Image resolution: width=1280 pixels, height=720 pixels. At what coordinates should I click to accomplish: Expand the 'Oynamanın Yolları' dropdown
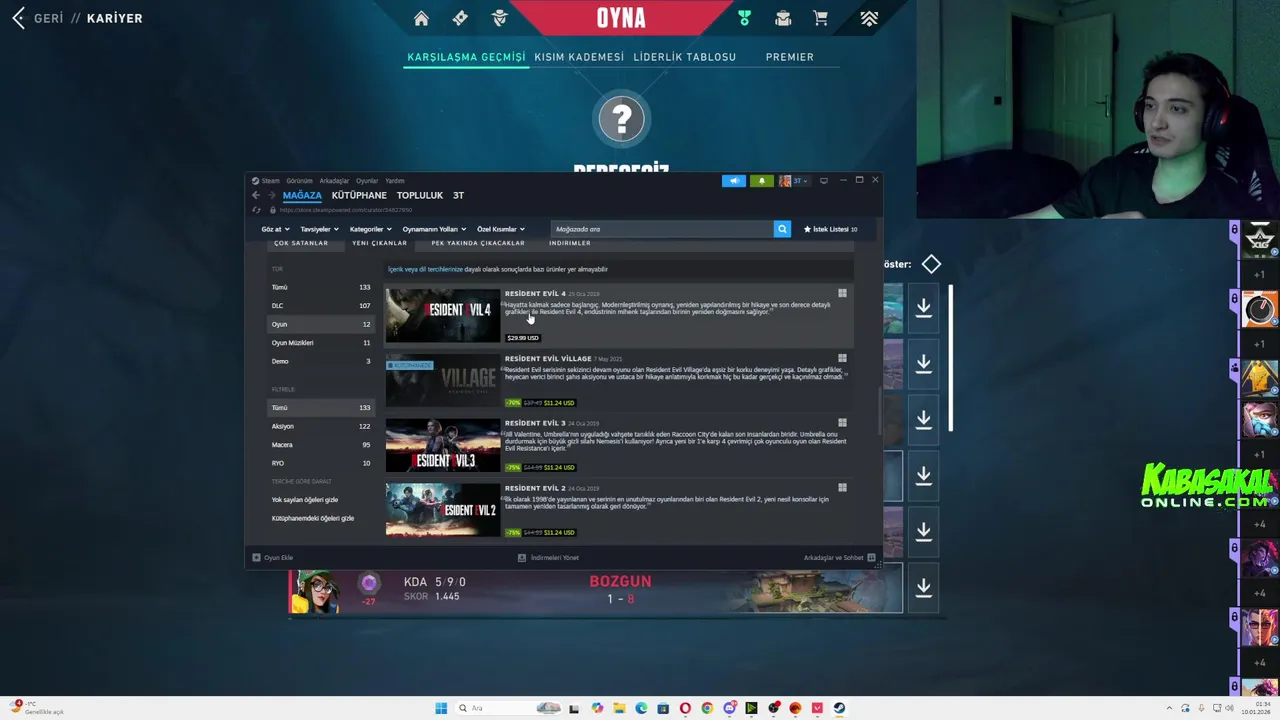click(x=433, y=229)
